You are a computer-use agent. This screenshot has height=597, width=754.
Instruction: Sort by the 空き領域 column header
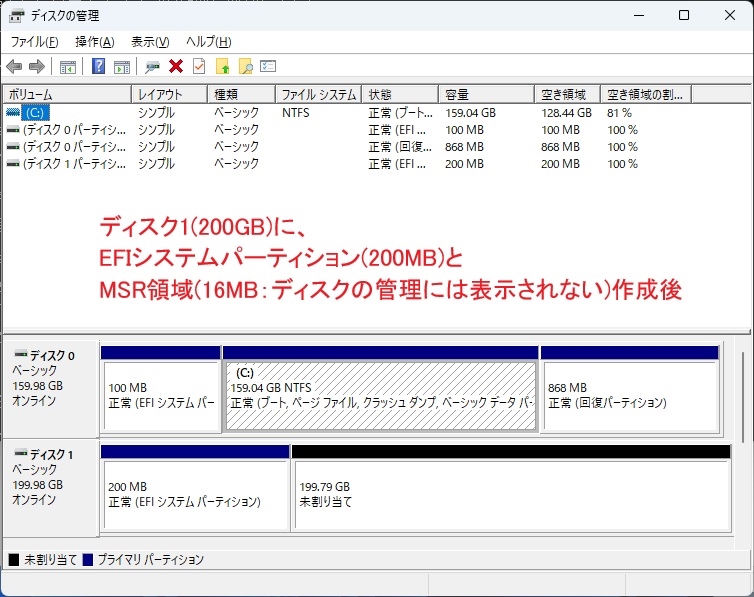[x=567, y=94]
